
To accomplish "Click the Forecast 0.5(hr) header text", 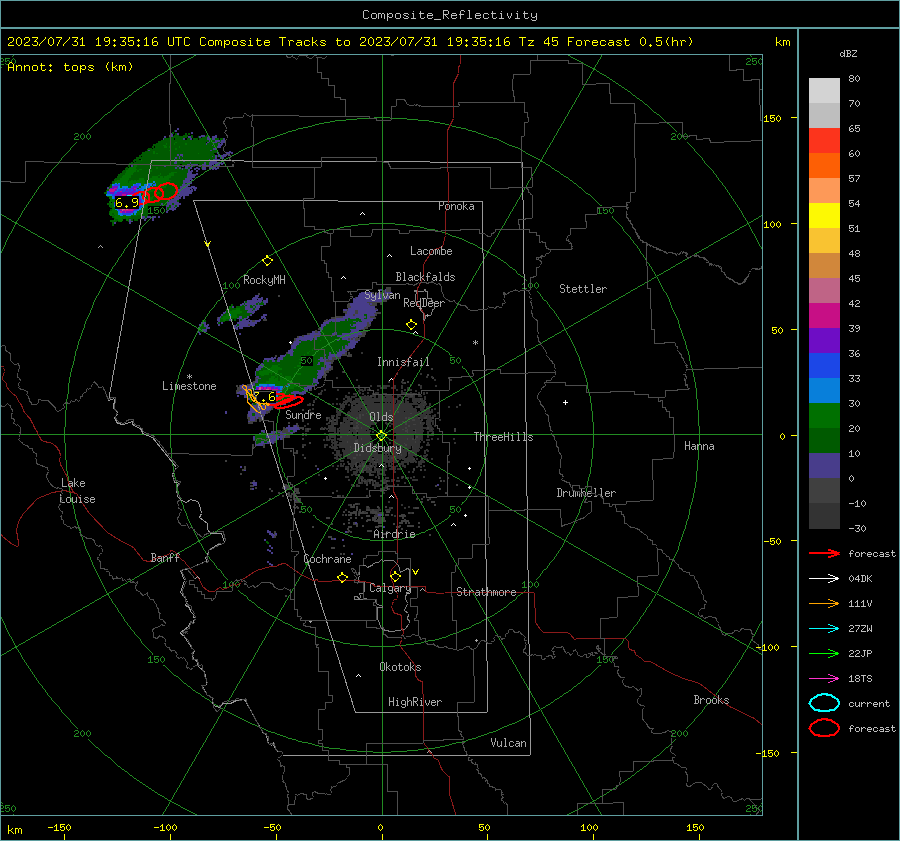I will [x=630, y=42].
